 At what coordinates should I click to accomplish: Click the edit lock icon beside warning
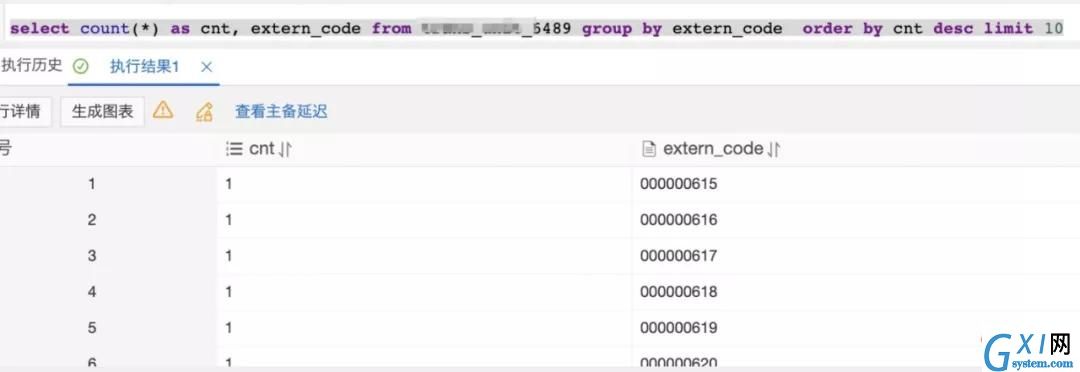point(204,112)
